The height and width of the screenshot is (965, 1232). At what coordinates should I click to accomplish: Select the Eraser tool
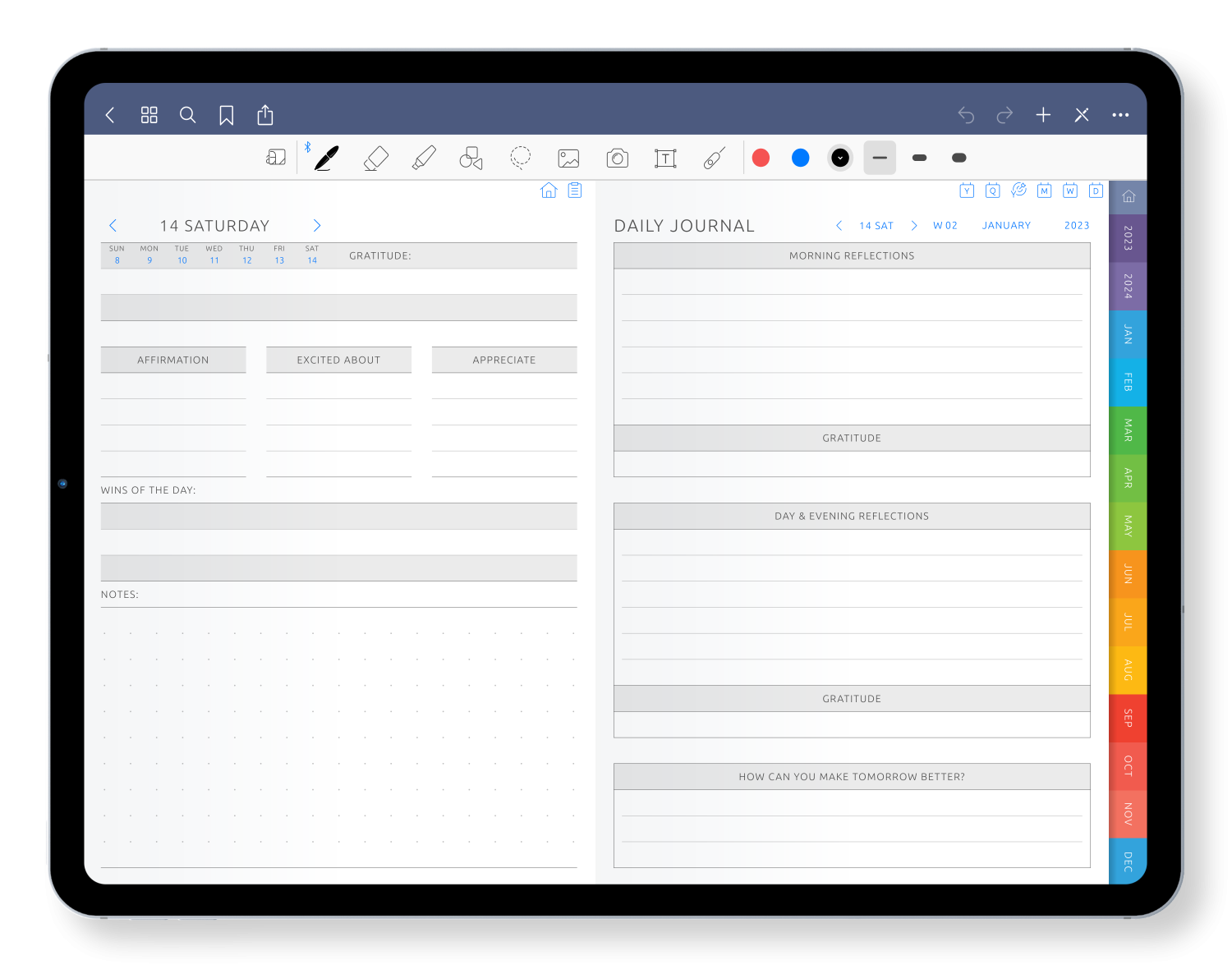(375, 158)
